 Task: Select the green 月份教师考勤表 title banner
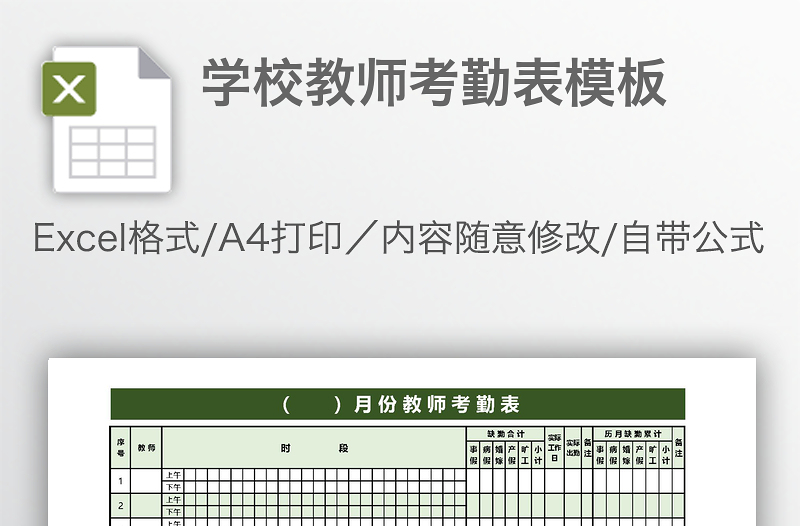(x=398, y=404)
